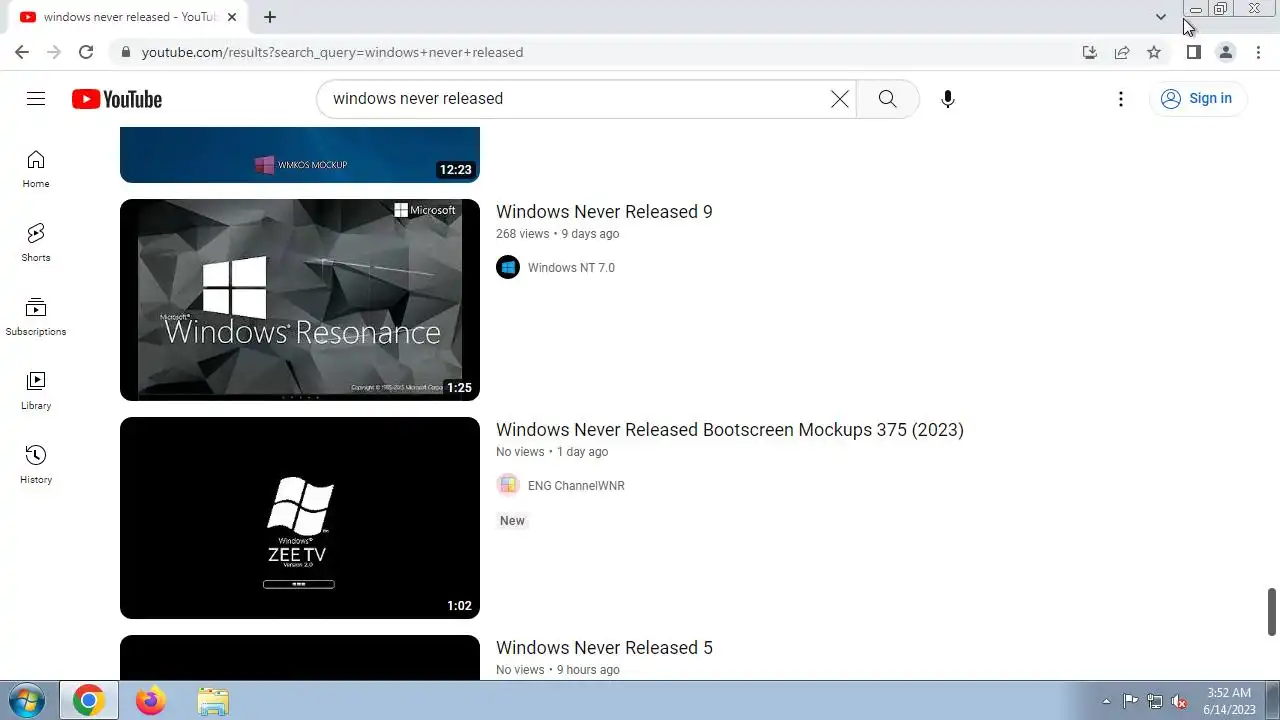Open the Windows NT 7.0 channel avatar
Image resolution: width=1280 pixels, height=720 pixels.
[508, 267]
